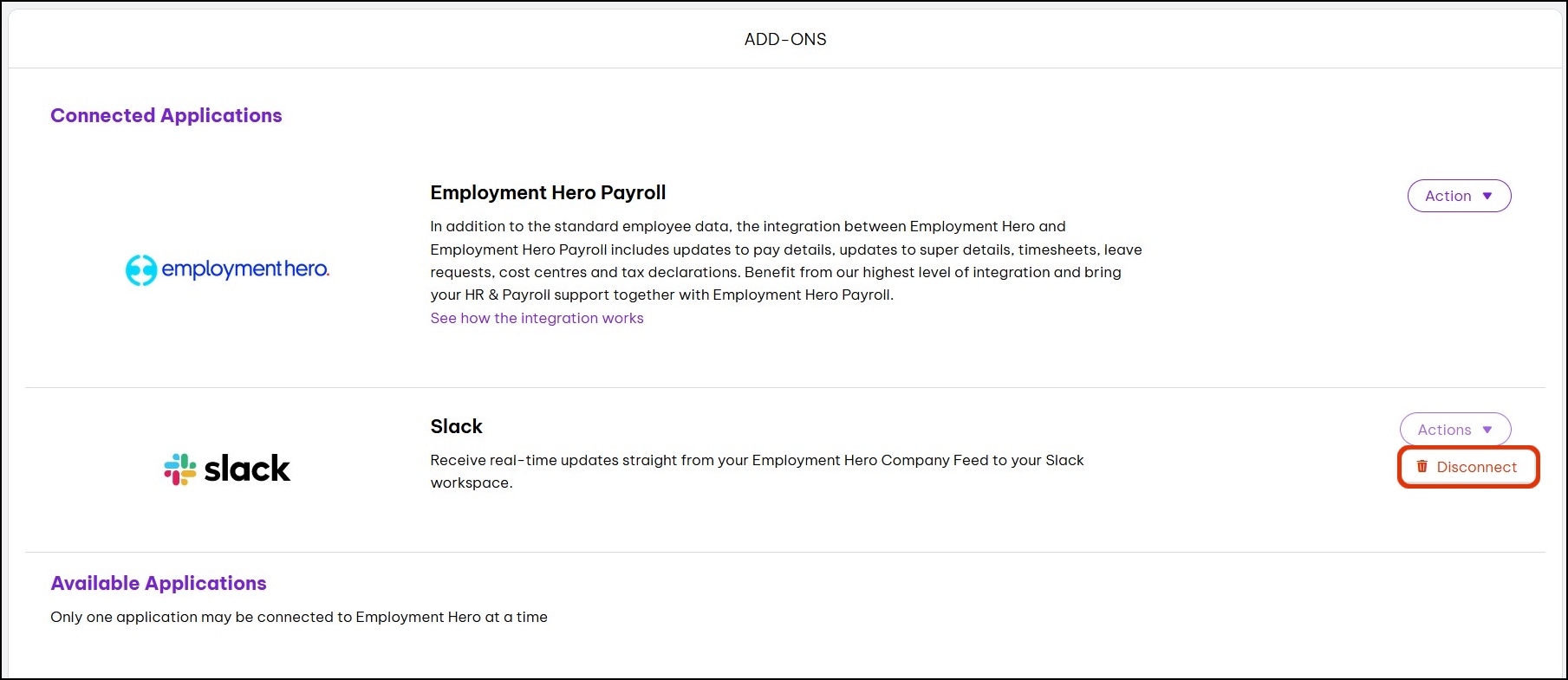
Task: Click the Employment Hero Payroll description paragraph
Action: pos(785,261)
